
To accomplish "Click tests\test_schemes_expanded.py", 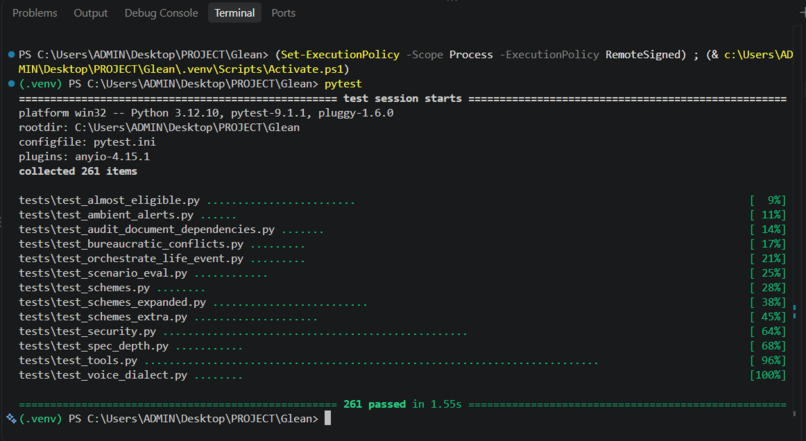I will pyautogui.click(x=112, y=302).
